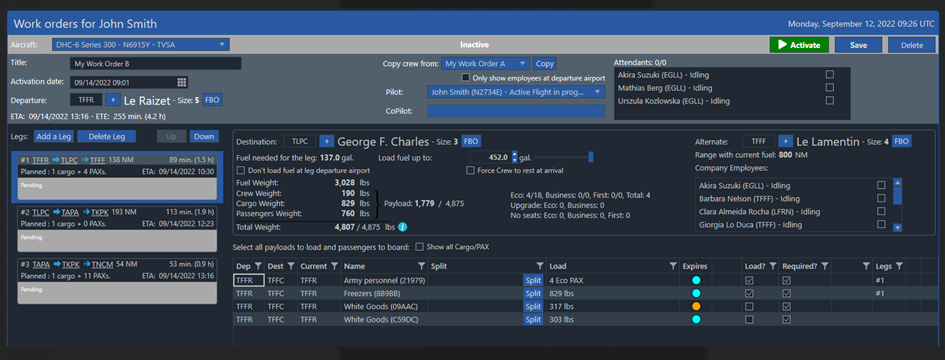Open the Pilot dropdown
This screenshot has height=360, width=945.
516,92
